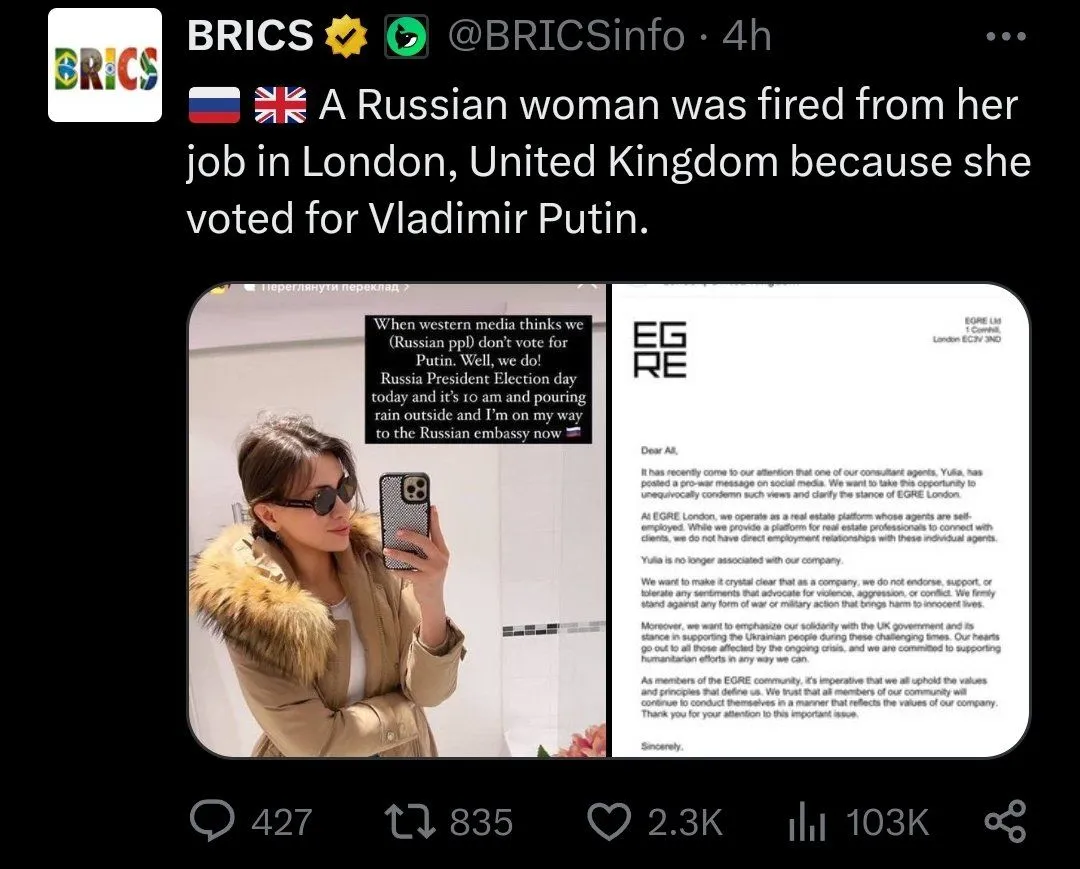
Task: Click the @BRICSinfo handle
Action: tap(565, 37)
